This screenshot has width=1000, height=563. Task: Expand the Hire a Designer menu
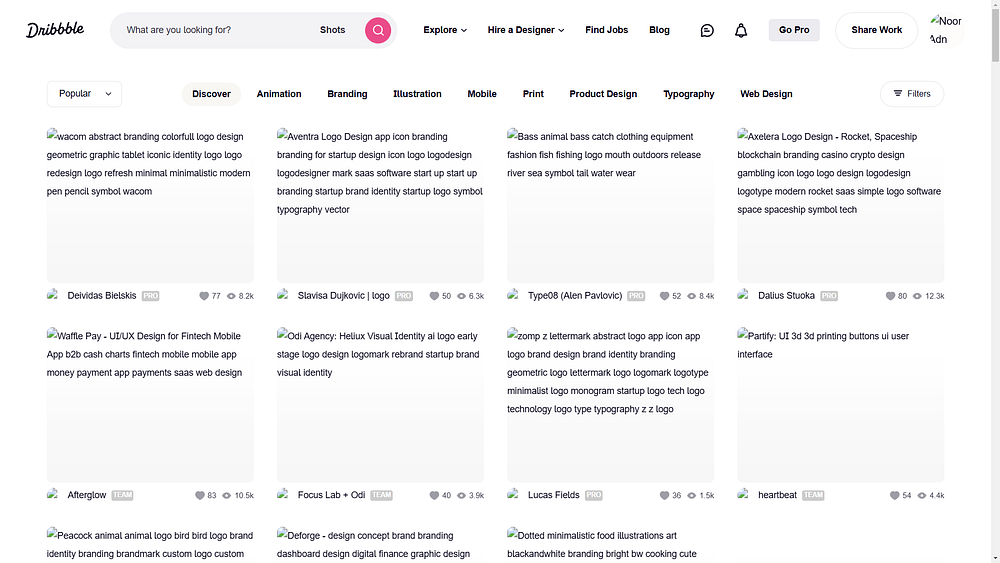pyautogui.click(x=526, y=30)
